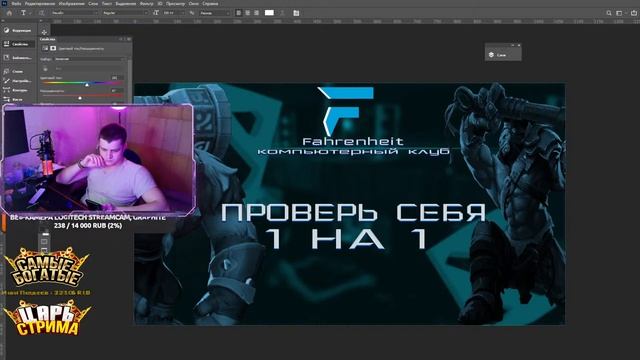The height and width of the screenshot is (360, 640).
Task: Click the anti-aliasing aa icon
Action: [192, 13]
